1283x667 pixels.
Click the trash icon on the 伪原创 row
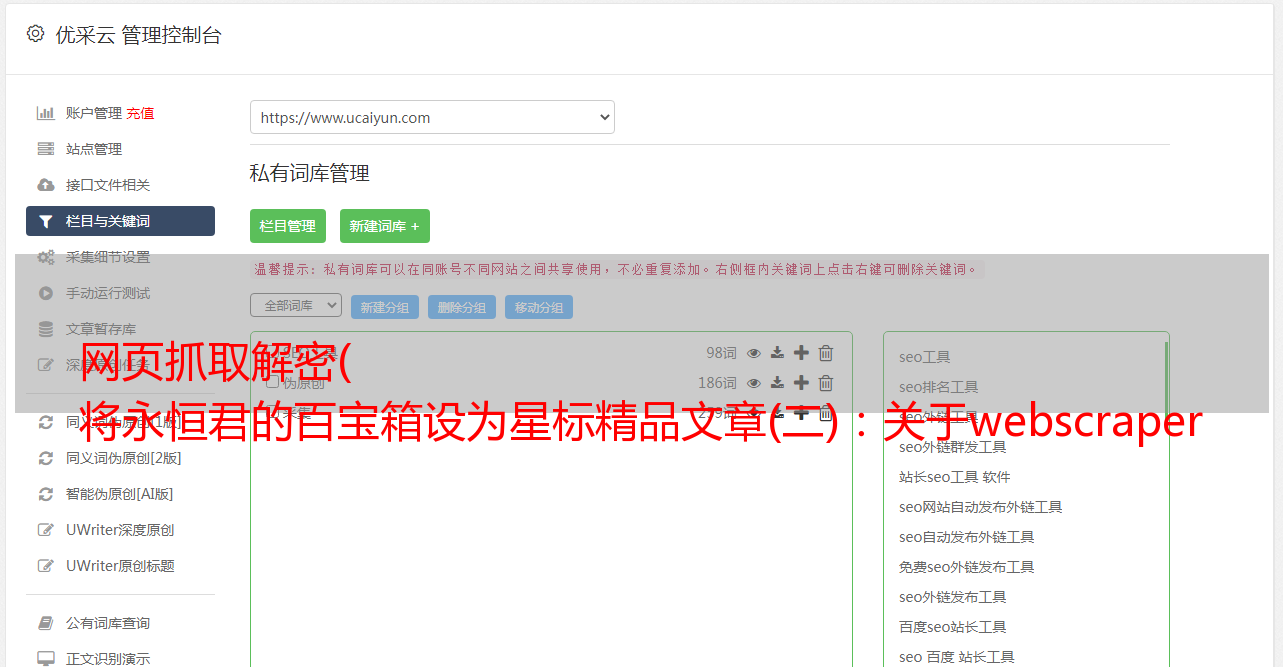826,383
